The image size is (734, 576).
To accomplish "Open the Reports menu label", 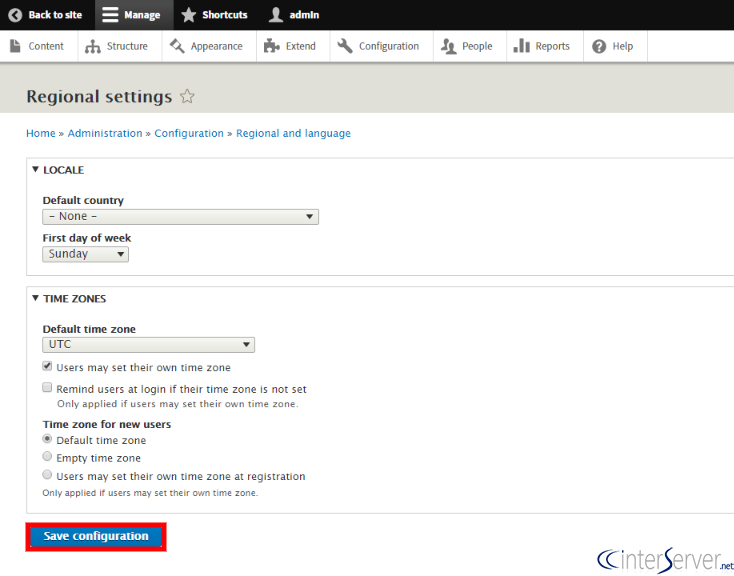I will point(552,46).
